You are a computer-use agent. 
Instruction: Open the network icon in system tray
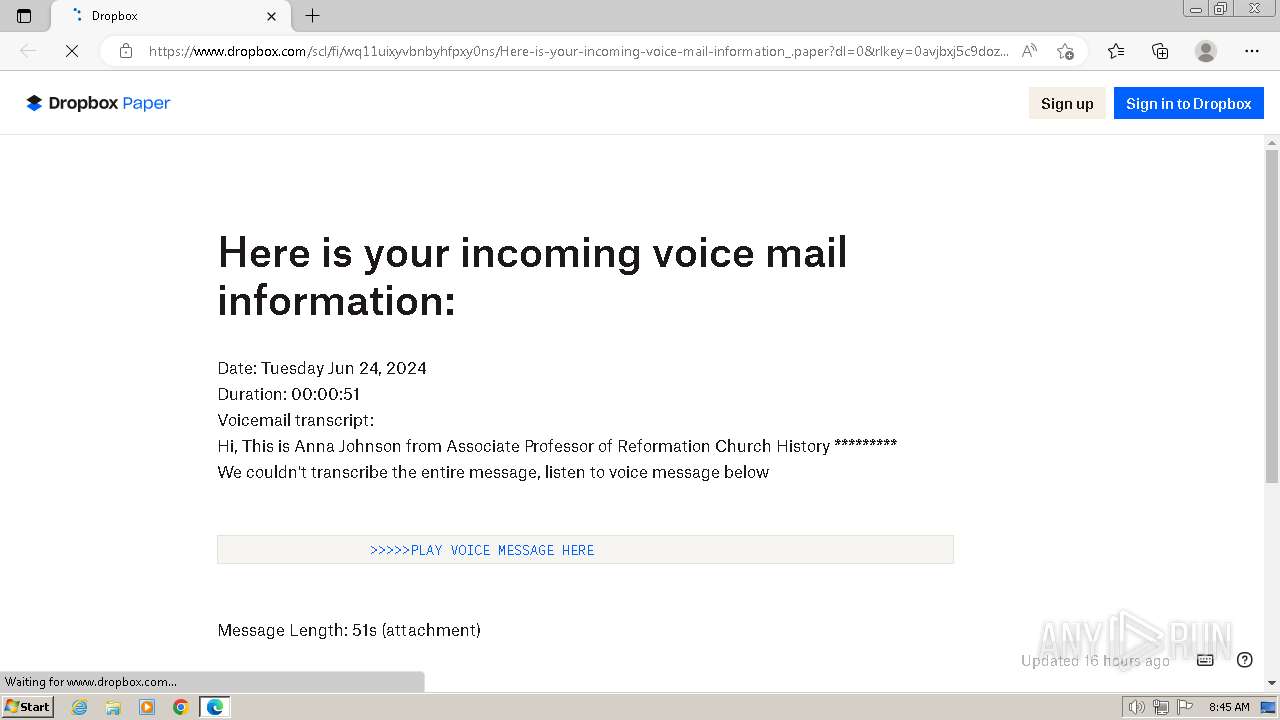point(1161,707)
